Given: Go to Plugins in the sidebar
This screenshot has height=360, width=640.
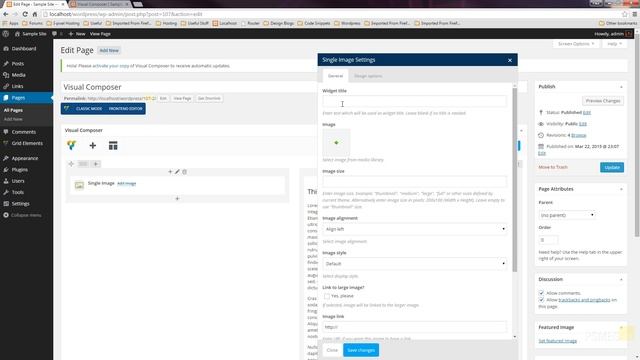Looking at the screenshot, I should [20, 169].
